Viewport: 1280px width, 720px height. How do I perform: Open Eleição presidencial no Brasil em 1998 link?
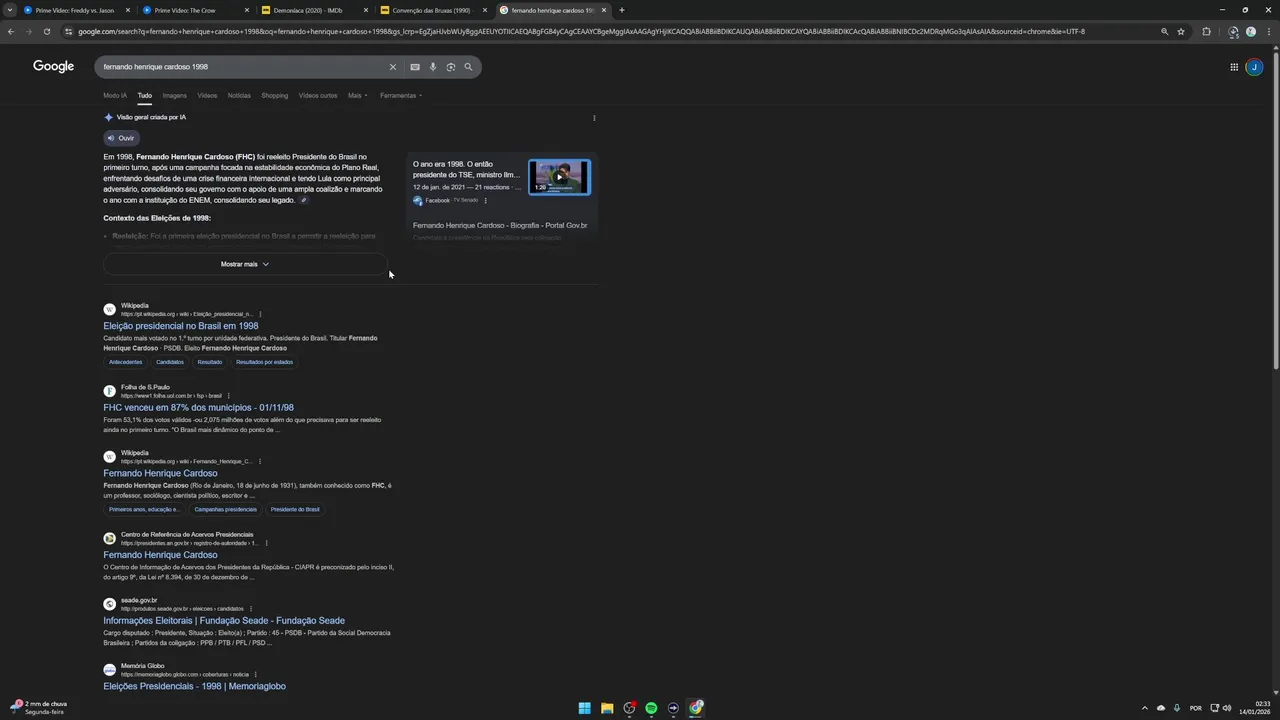[x=181, y=326]
